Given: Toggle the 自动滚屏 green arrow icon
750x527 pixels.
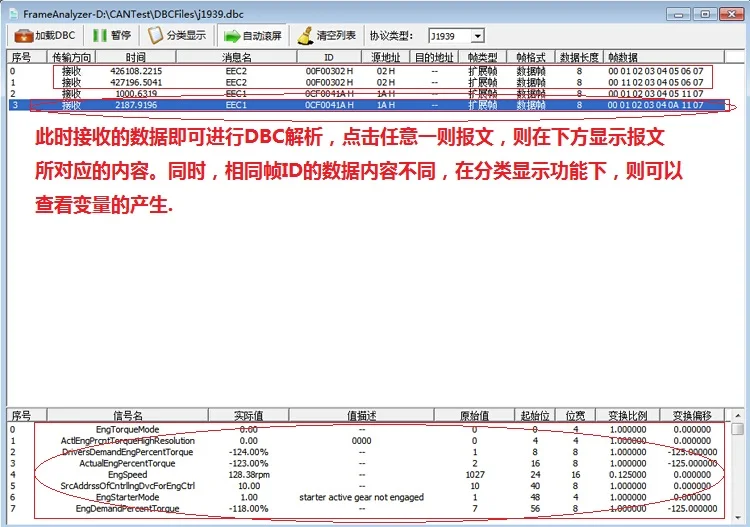Looking at the screenshot, I should point(232,36).
